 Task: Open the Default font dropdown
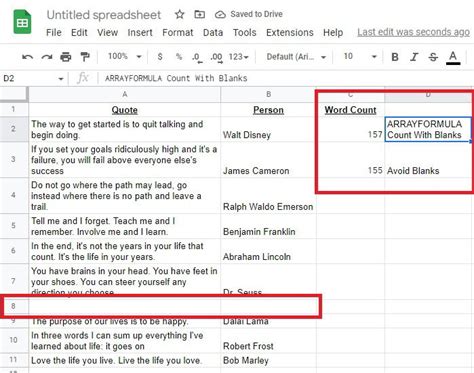296,57
